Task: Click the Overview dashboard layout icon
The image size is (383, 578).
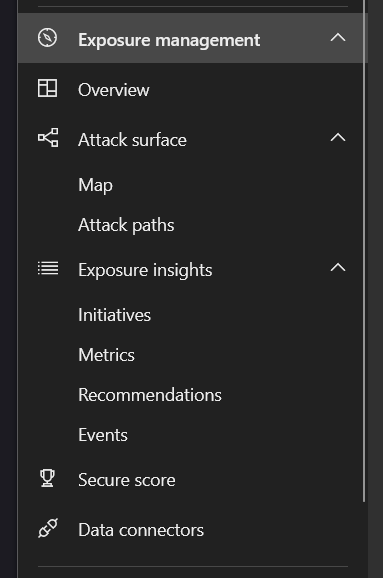Action: point(48,88)
